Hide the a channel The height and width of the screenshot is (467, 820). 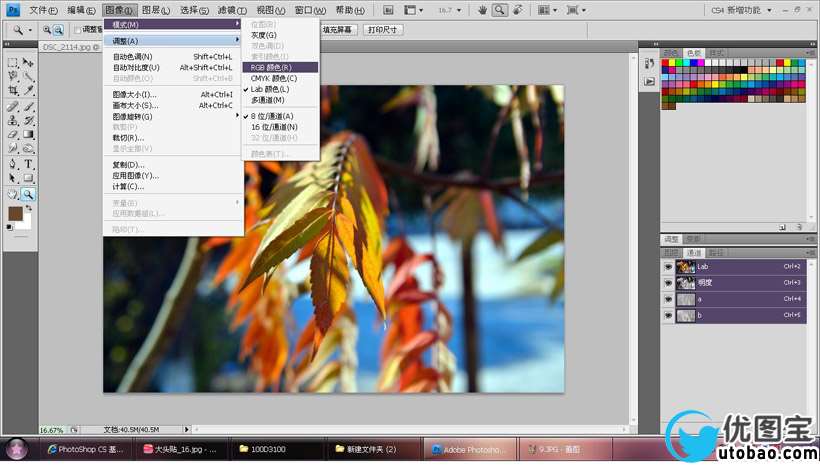(x=668, y=299)
